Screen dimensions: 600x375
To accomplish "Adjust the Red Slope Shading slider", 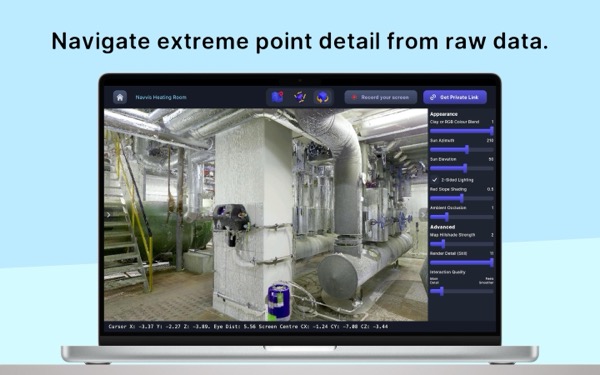I will point(461,198).
